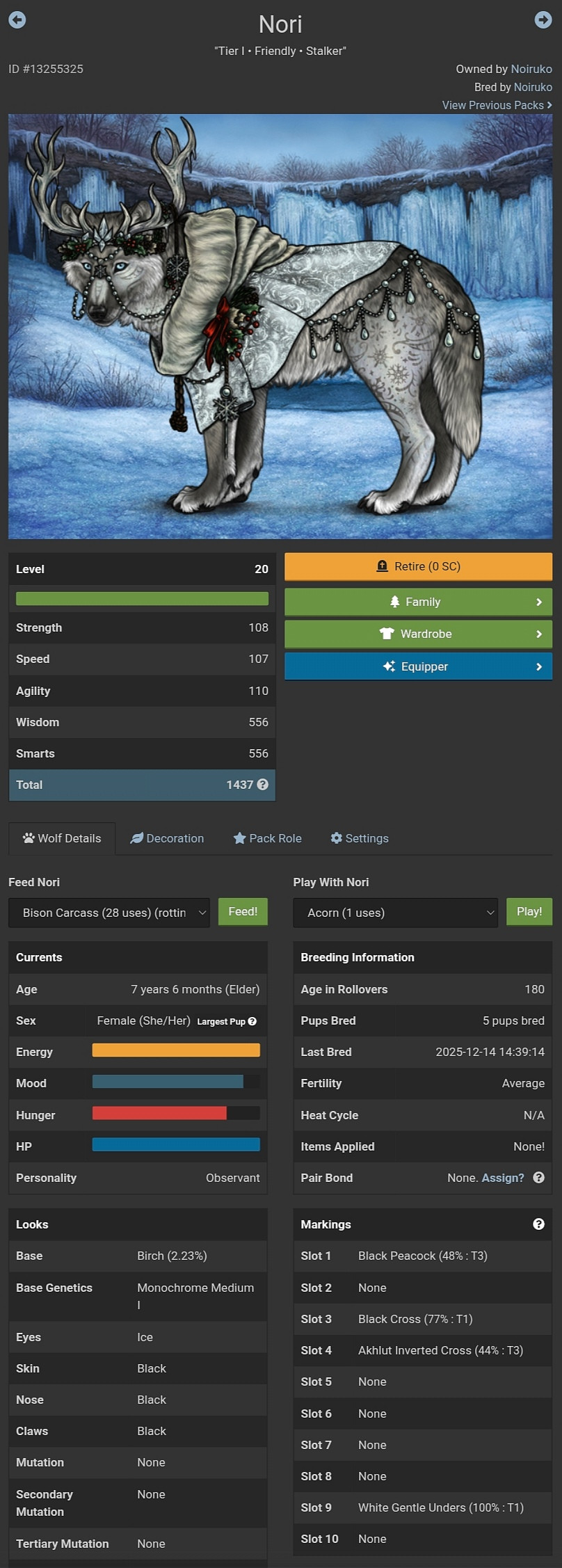Click the Assign? pair bond link

(x=503, y=1177)
